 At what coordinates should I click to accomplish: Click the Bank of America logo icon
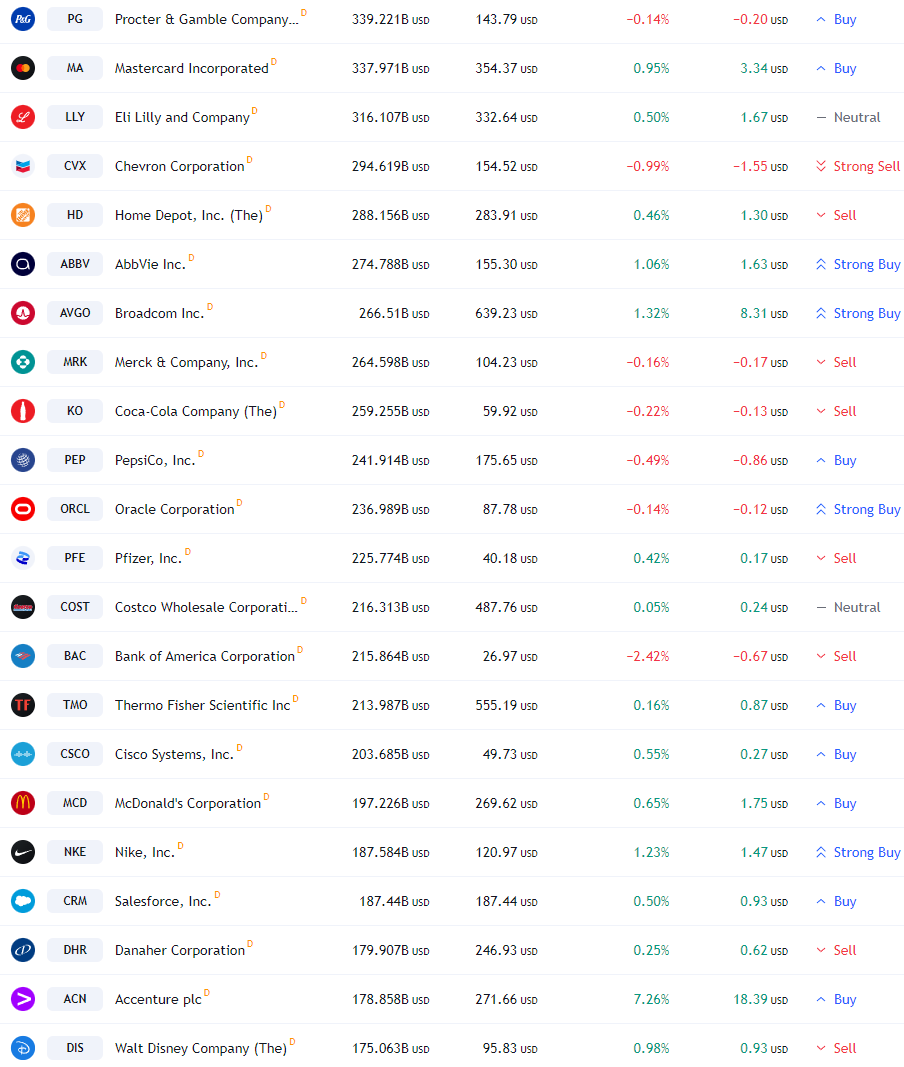tap(23, 656)
